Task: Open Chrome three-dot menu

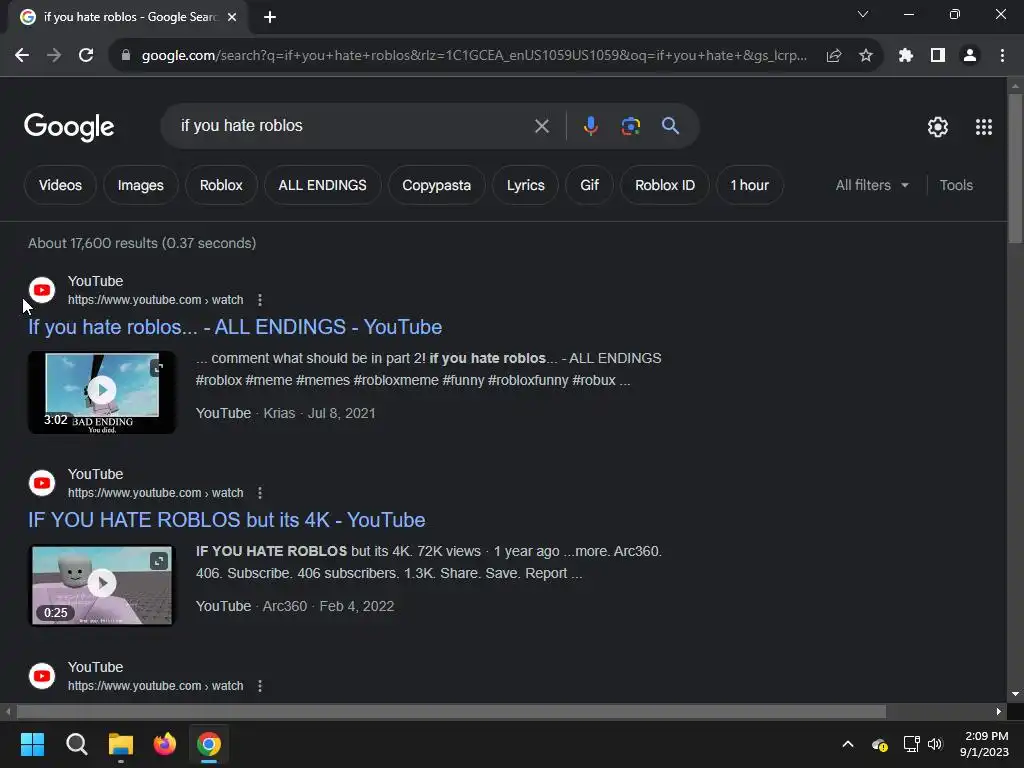Action: [x=1002, y=56]
